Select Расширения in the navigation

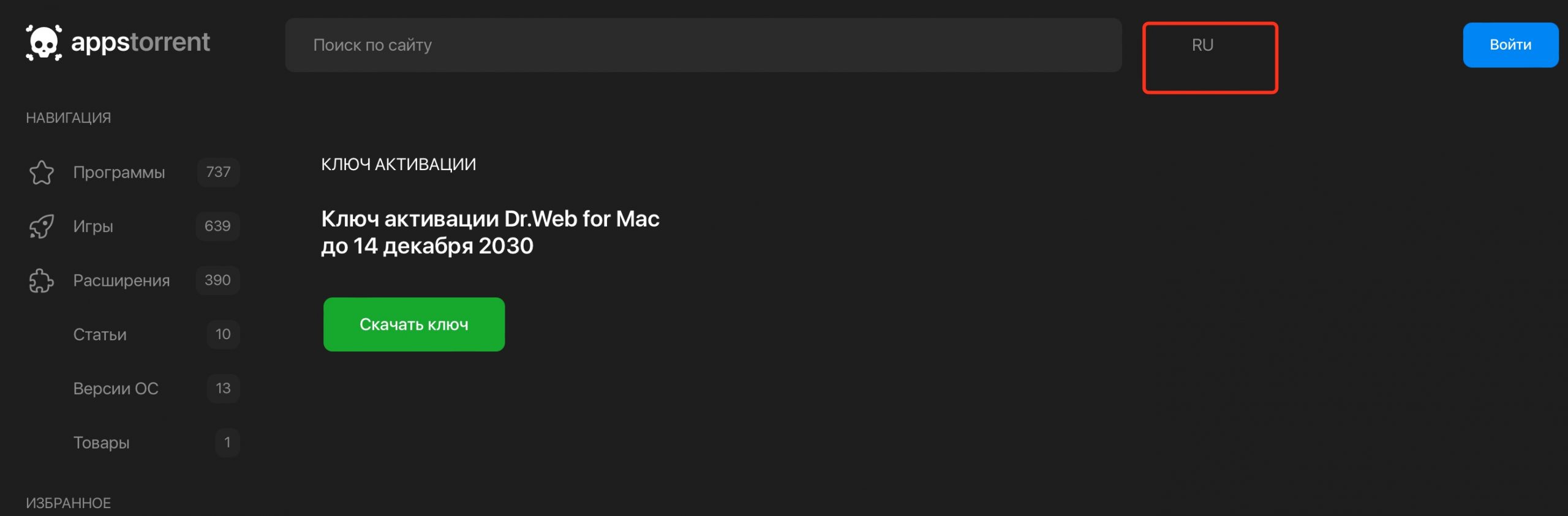pos(121,280)
